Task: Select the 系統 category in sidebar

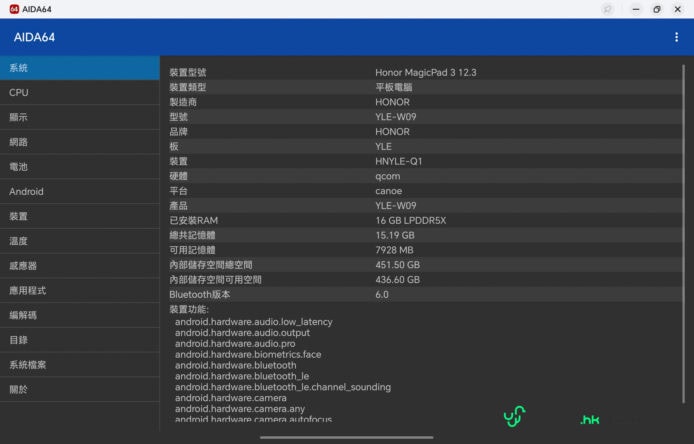Action: (x=80, y=68)
